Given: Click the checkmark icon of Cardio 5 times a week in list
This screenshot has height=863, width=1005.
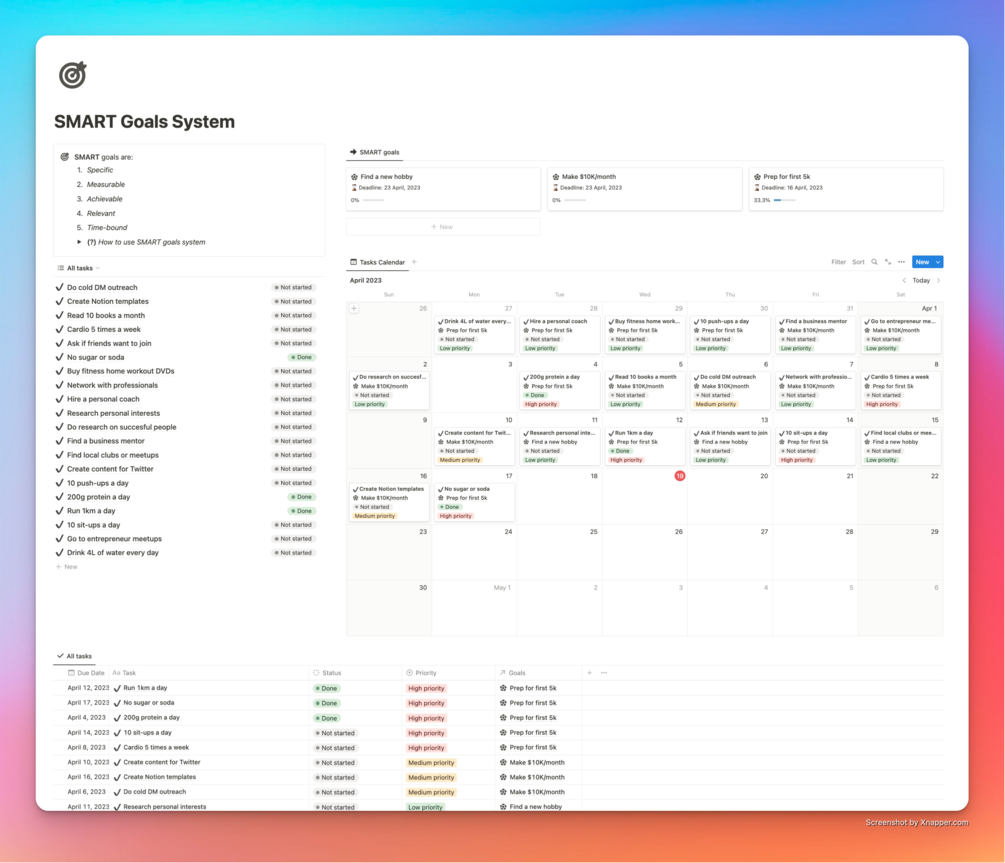Looking at the screenshot, I should [60, 330].
